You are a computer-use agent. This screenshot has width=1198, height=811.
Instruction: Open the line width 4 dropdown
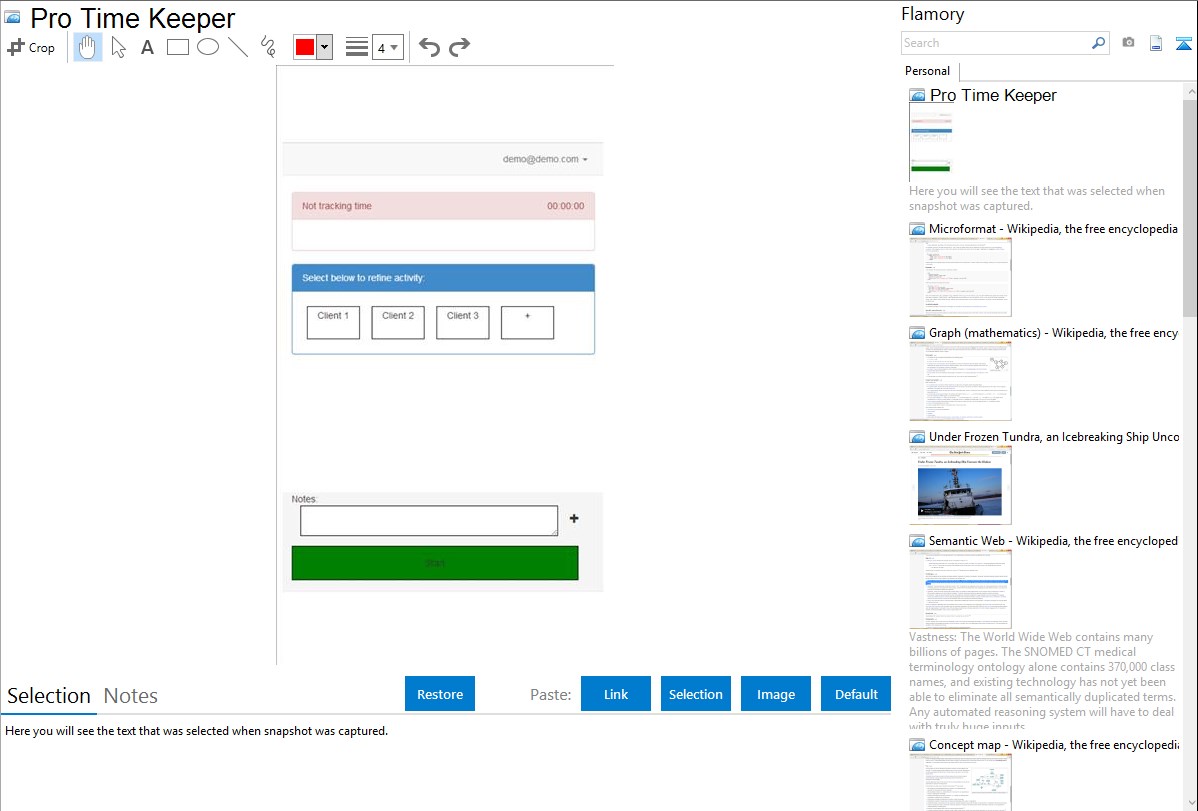388,47
